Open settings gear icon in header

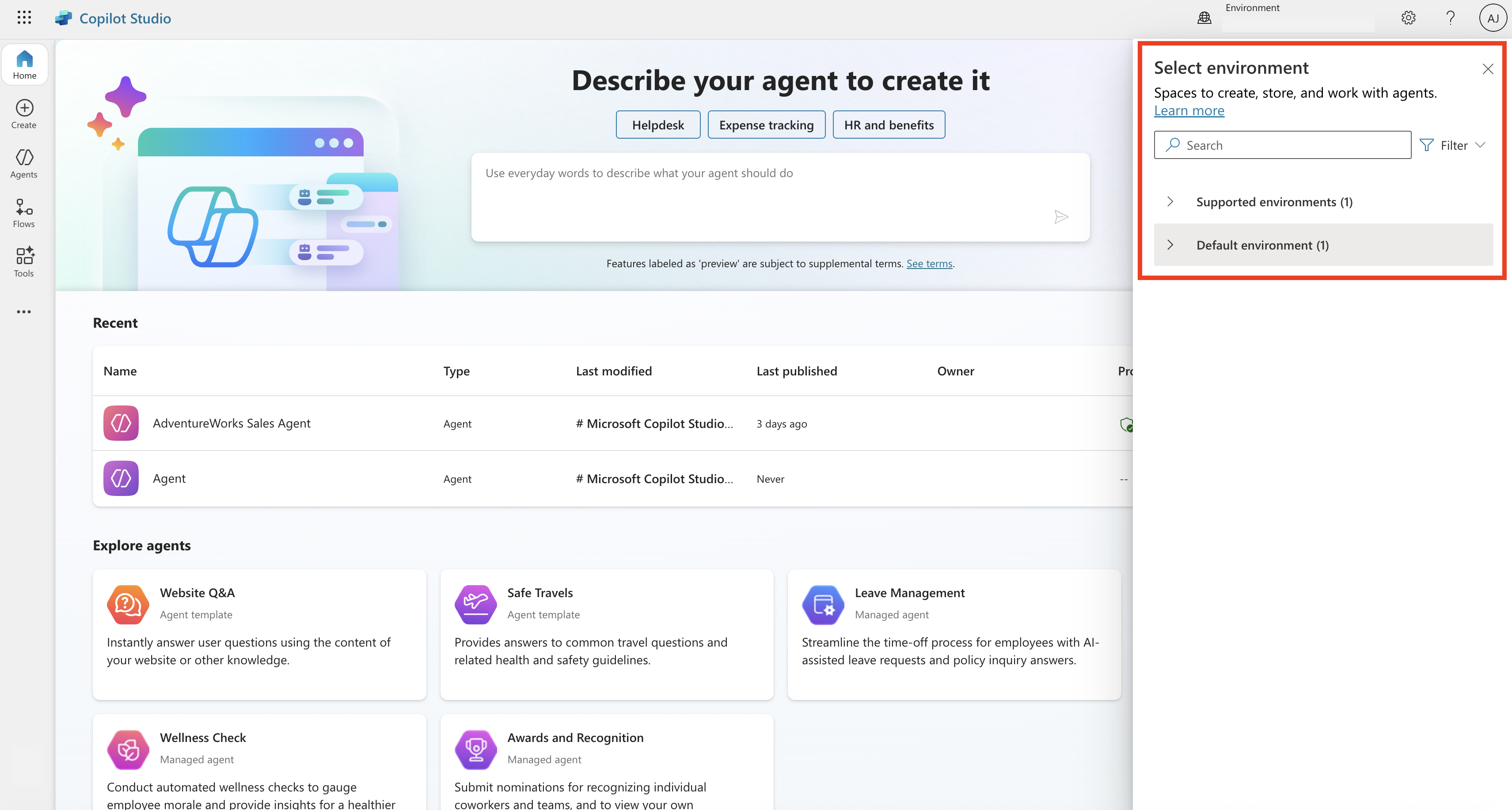click(1408, 18)
